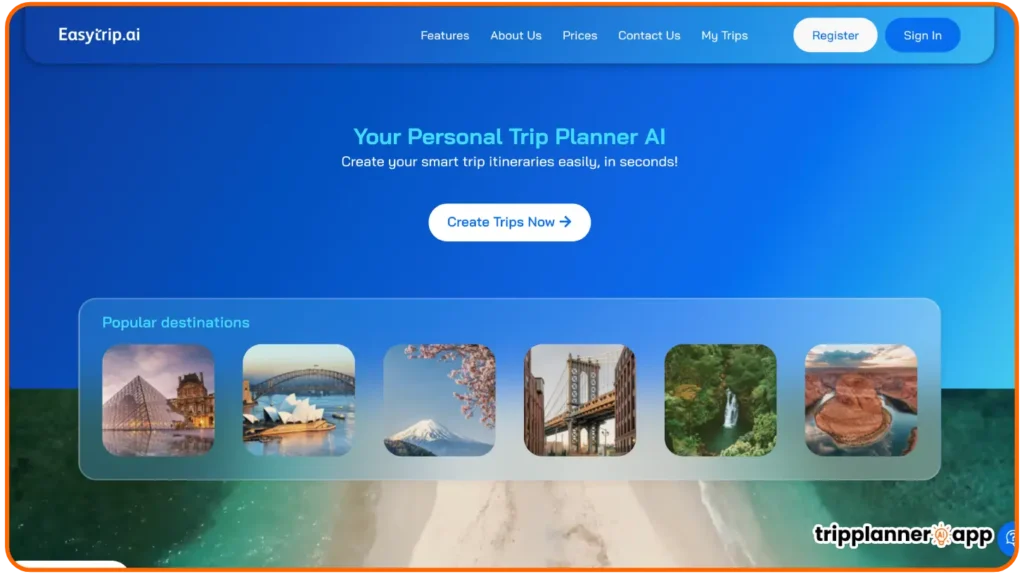The width and height of the screenshot is (1024, 574).
Task: Click the Easytrip.ai logo
Action: click(x=99, y=35)
